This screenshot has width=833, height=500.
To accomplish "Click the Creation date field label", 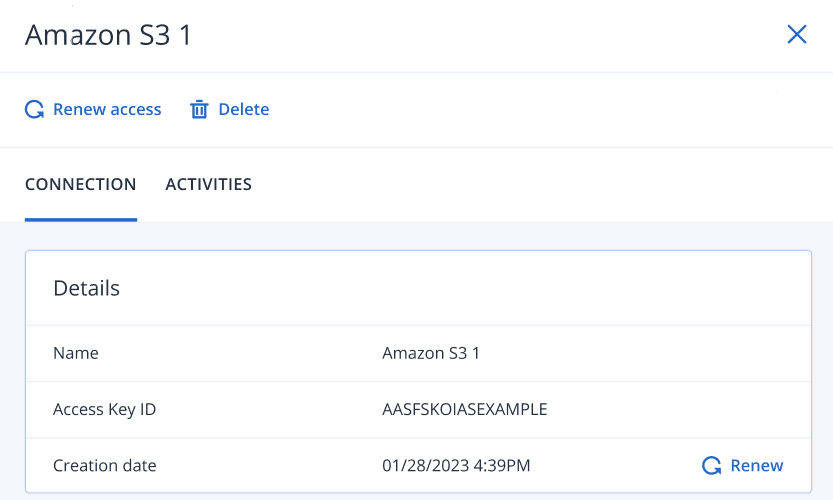I will tap(105, 466).
